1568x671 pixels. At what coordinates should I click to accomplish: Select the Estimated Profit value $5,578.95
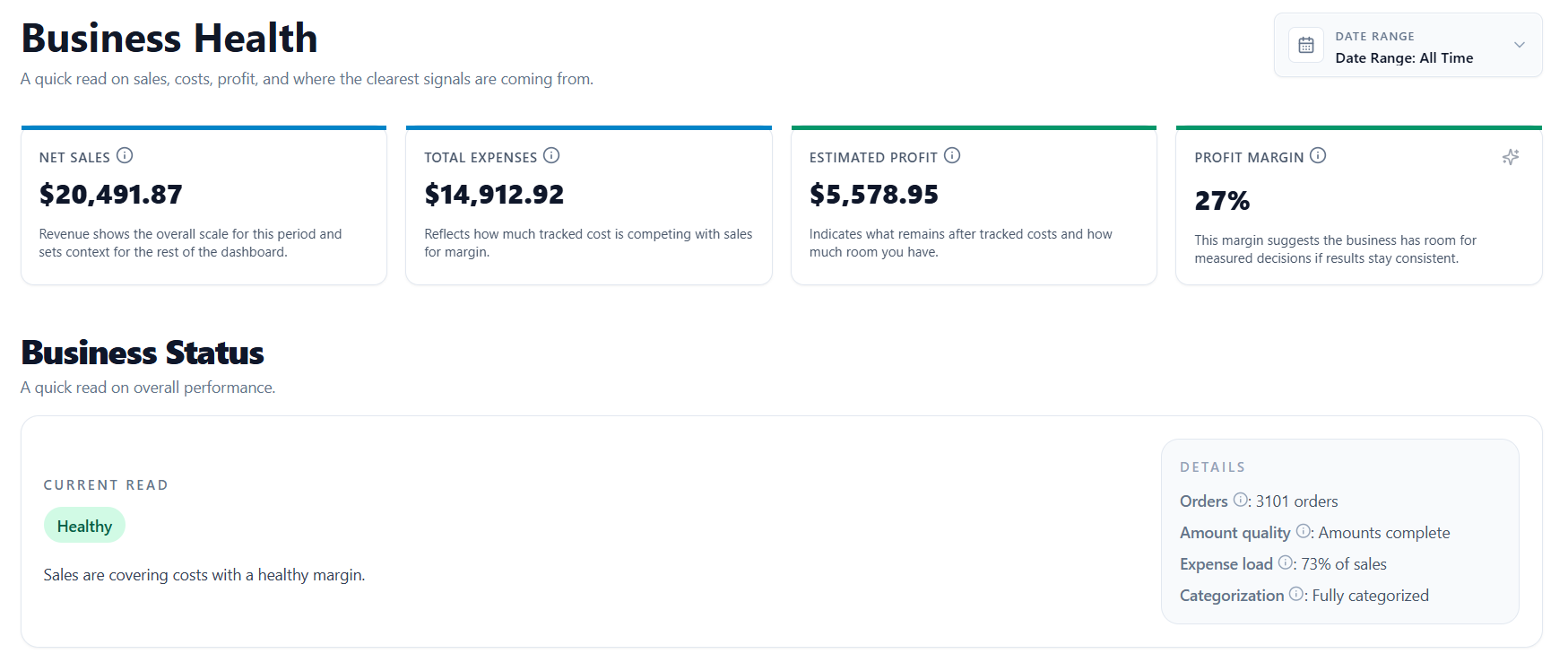click(x=874, y=194)
